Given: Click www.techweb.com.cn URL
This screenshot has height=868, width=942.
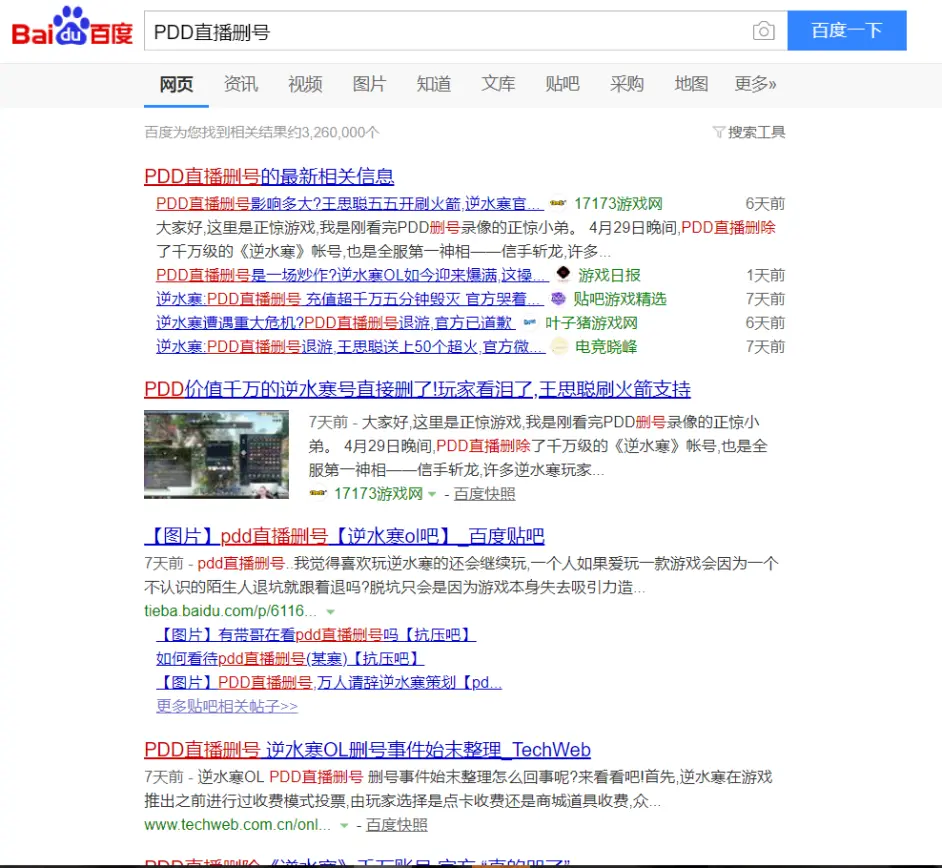Looking at the screenshot, I should (x=237, y=825).
